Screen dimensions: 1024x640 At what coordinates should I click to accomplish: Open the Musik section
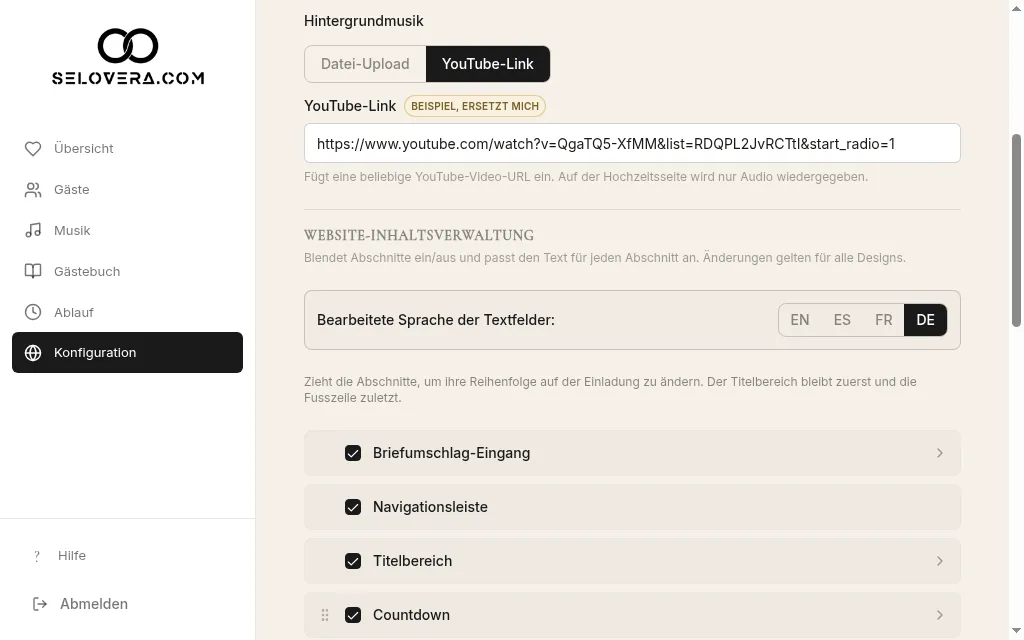[127, 231]
